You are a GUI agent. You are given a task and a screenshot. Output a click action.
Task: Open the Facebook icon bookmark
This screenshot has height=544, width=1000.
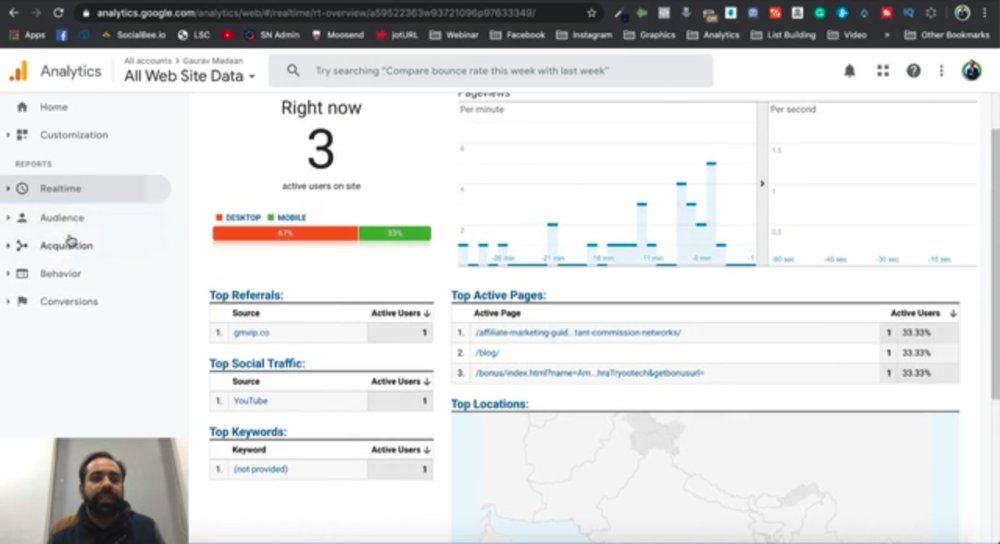click(x=62, y=35)
